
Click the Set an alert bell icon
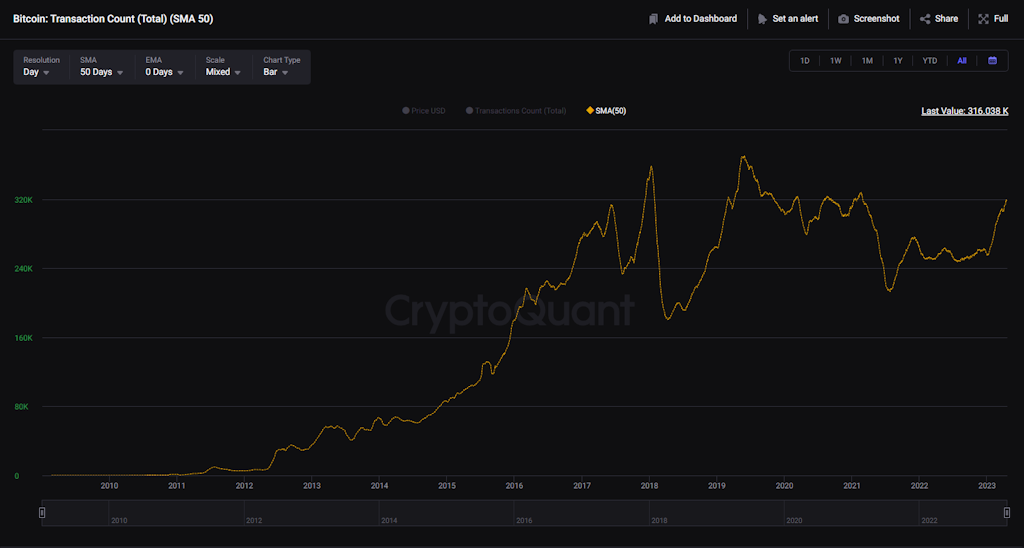763,19
